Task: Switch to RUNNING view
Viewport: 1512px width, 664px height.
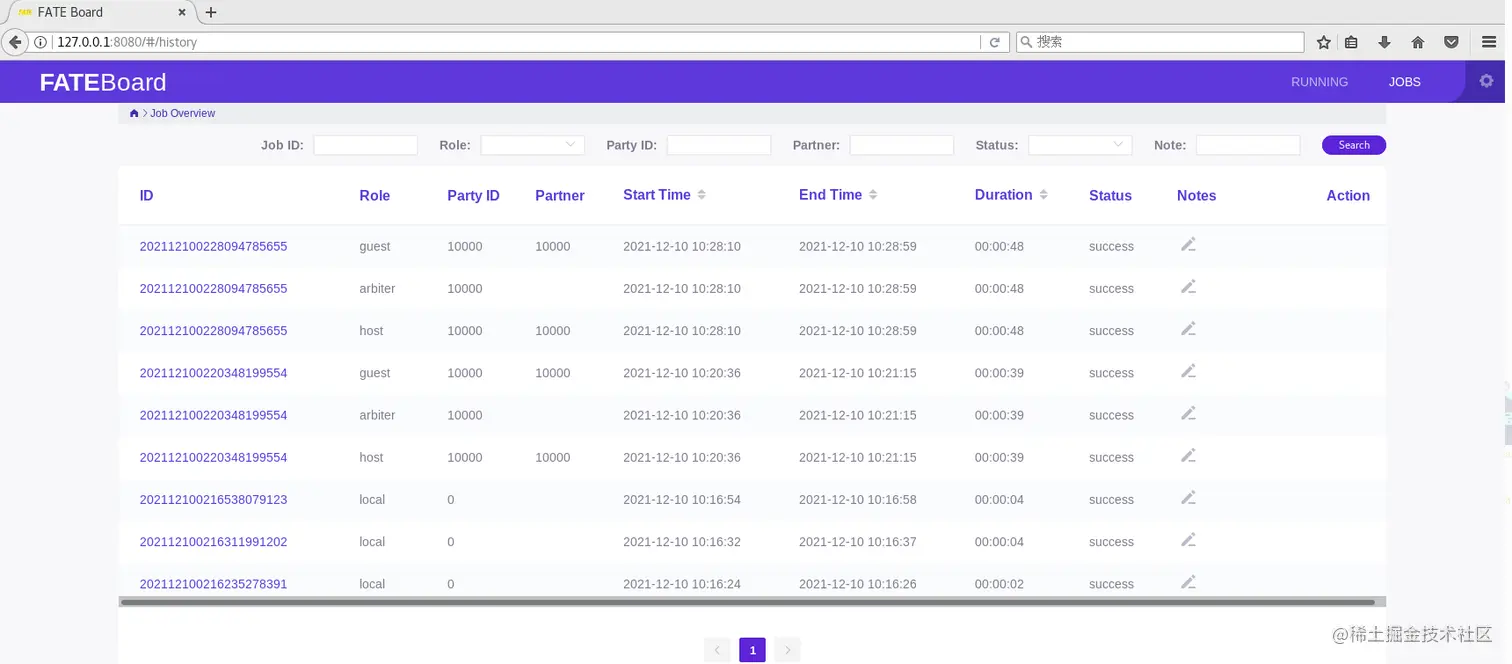Action: click(x=1319, y=82)
